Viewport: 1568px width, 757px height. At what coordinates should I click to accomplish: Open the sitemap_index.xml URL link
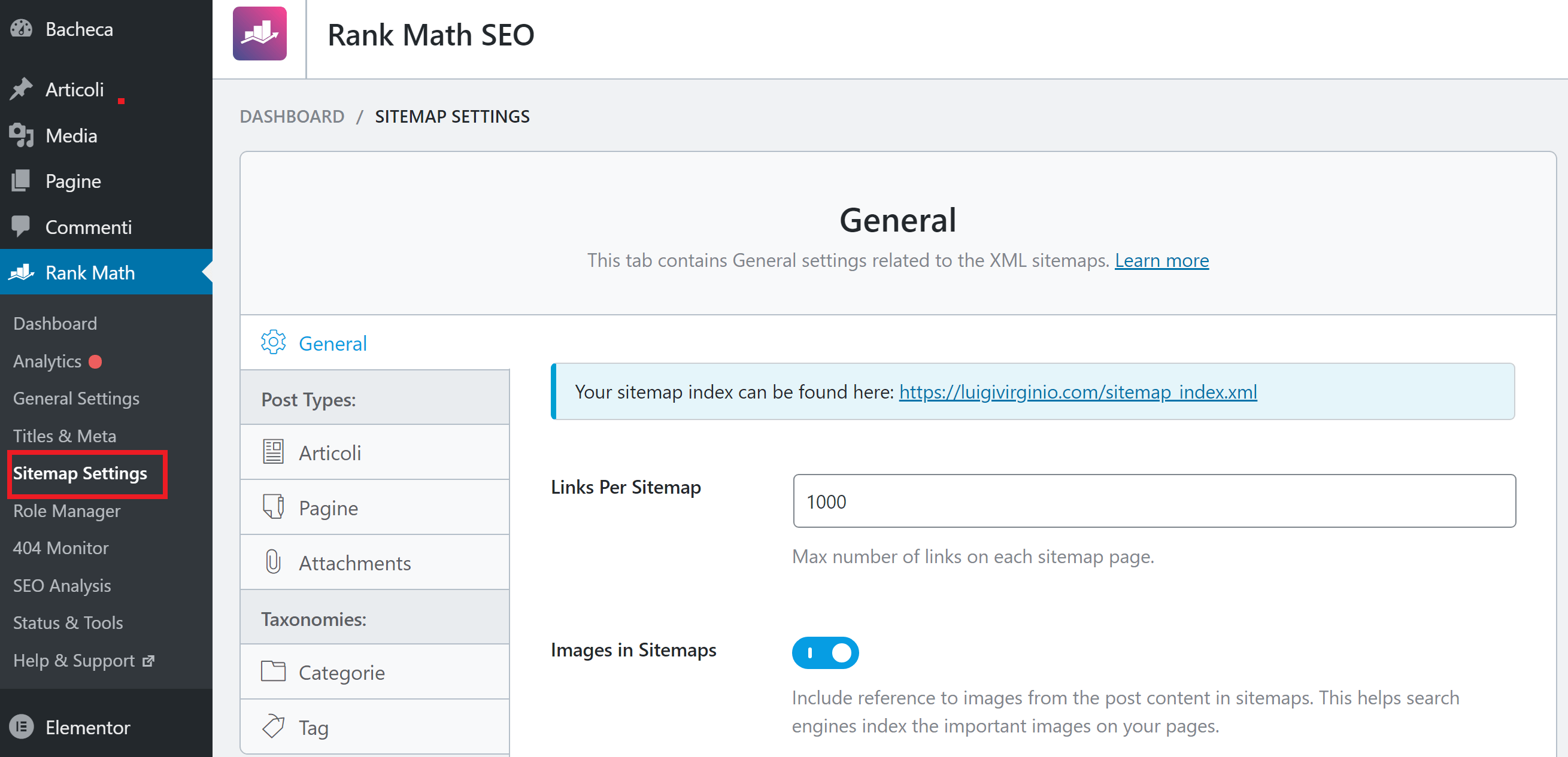pyautogui.click(x=1078, y=391)
